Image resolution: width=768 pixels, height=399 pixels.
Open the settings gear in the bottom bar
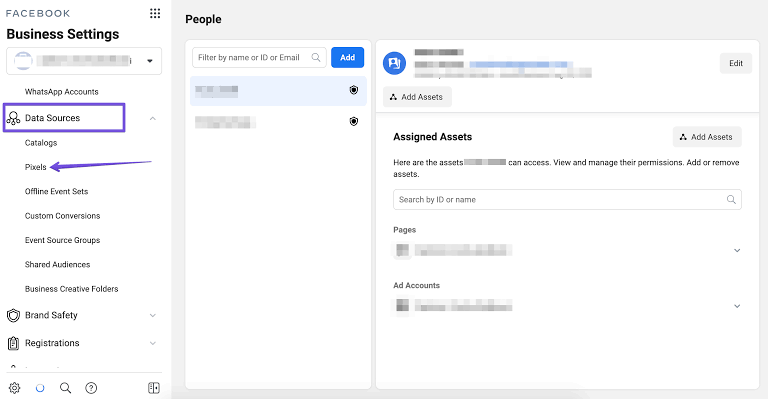(x=15, y=388)
